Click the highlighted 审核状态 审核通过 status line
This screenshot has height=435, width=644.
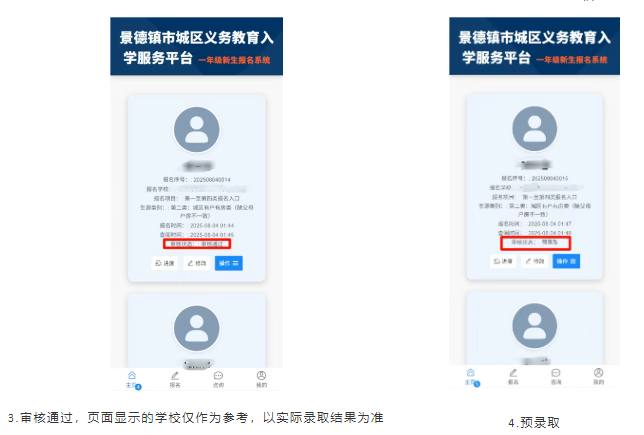point(197,244)
